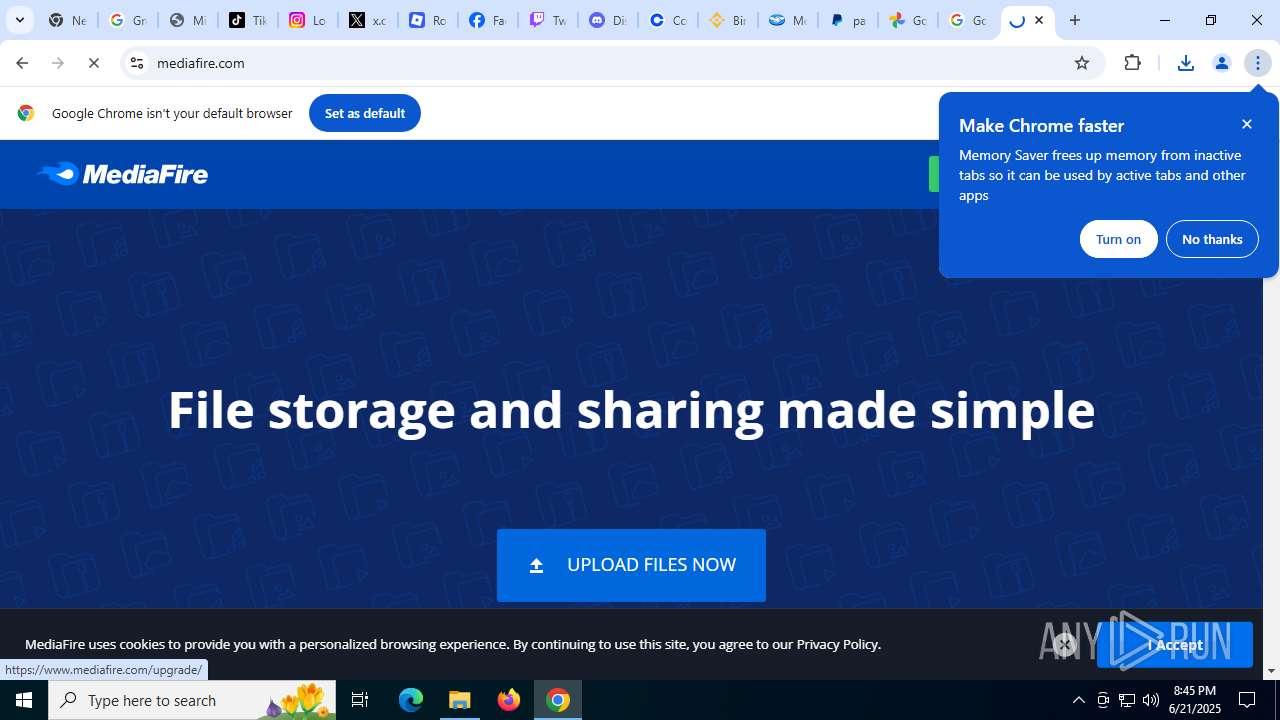The width and height of the screenshot is (1280, 720).
Task: Switch to the Twitch tab
Action: 547,20
